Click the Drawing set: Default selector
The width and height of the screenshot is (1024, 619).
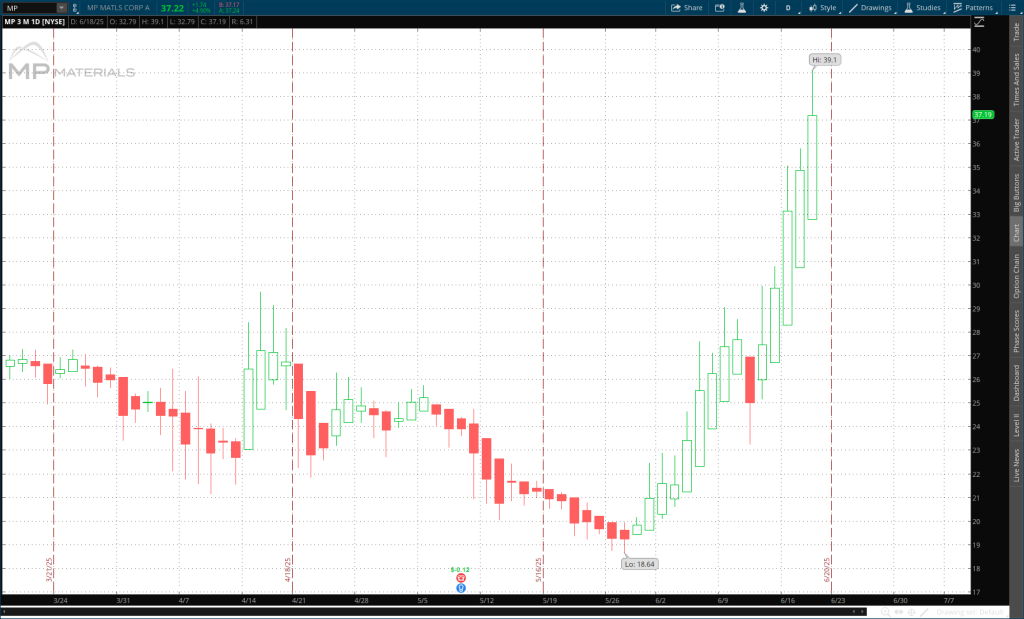[x=969, y=612]
